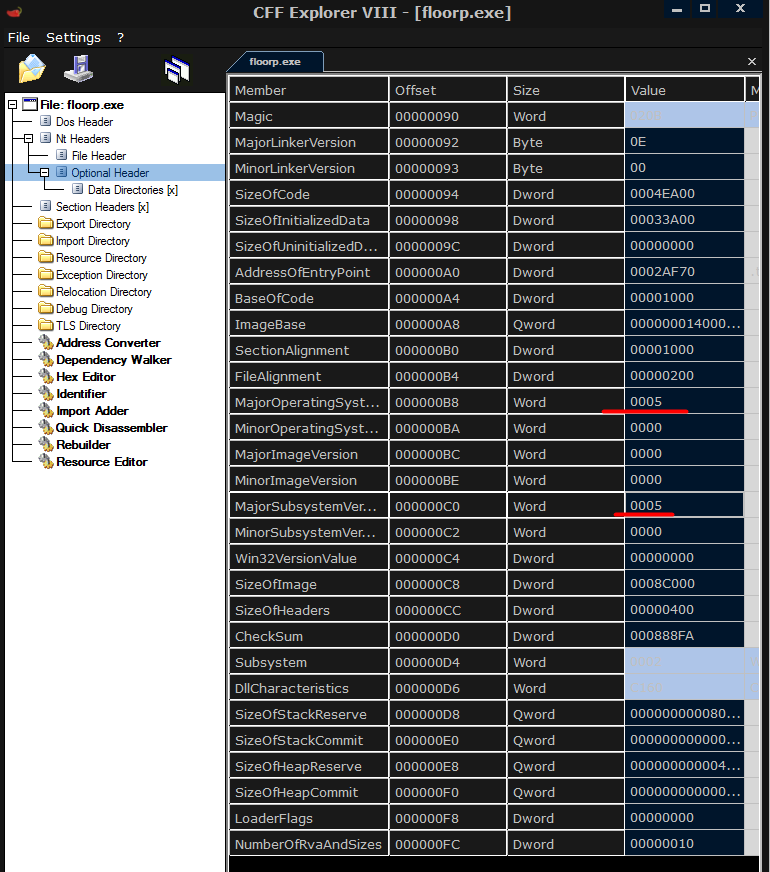The width and height of the screenshot is (770, 872).
Task: Click the CheckSum value 000888FA
Action: tap(684, 636)
